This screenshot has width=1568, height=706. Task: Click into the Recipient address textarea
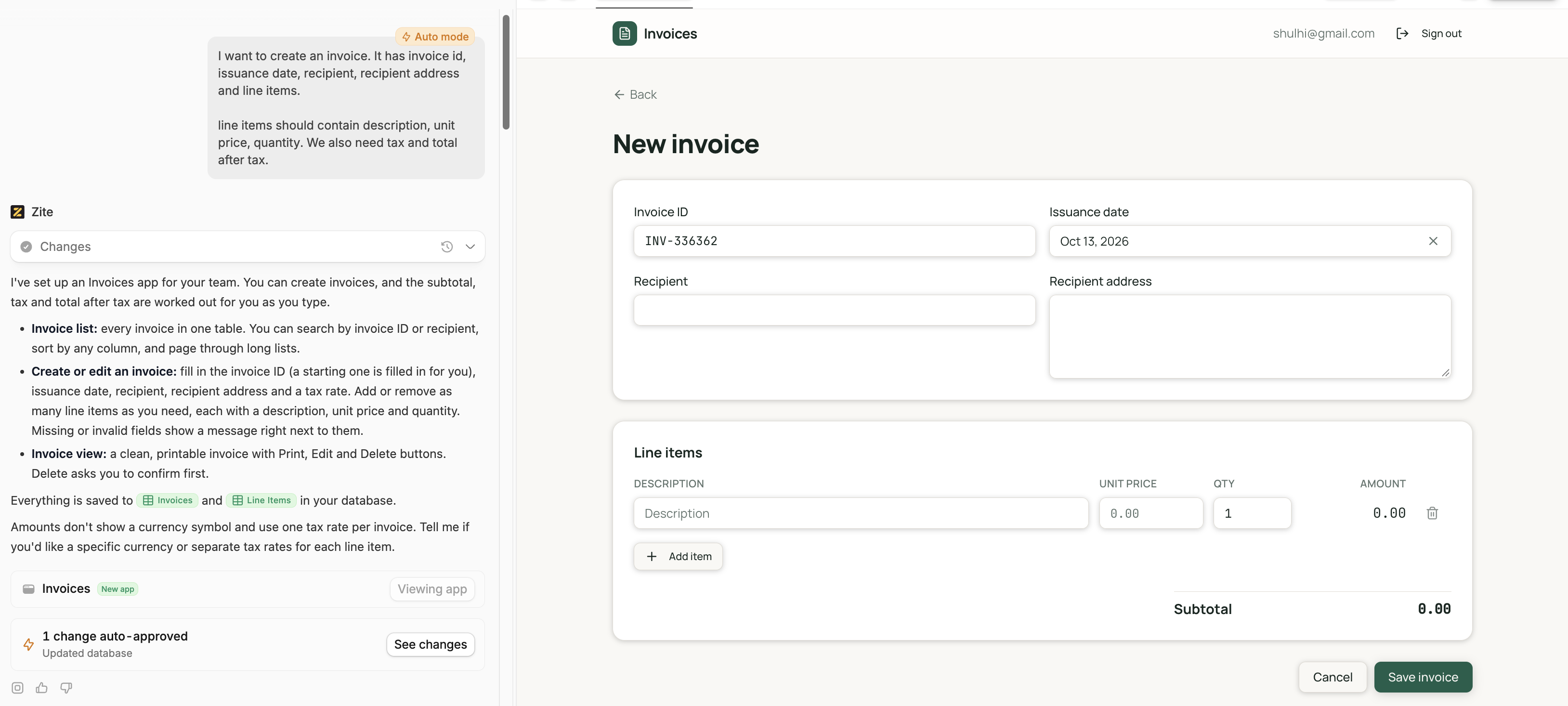1250,337
